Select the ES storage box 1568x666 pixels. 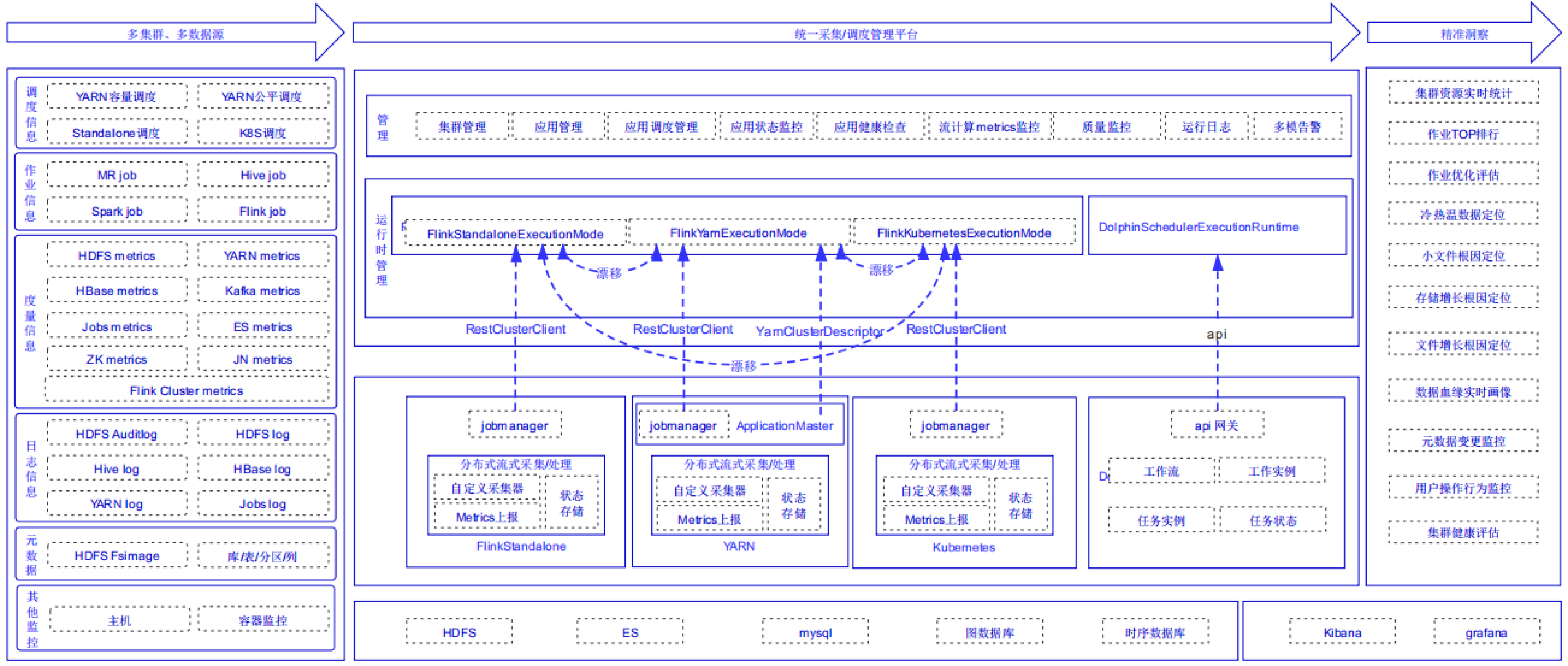(630, 631)
